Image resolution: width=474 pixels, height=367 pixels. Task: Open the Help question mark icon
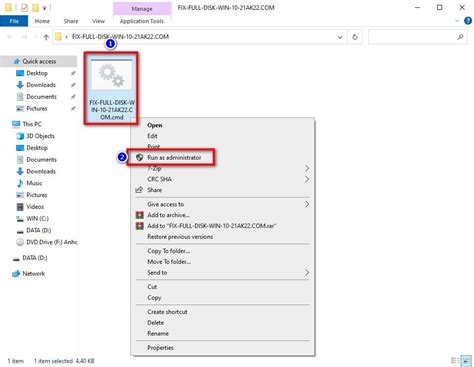(x=468, y=21)
